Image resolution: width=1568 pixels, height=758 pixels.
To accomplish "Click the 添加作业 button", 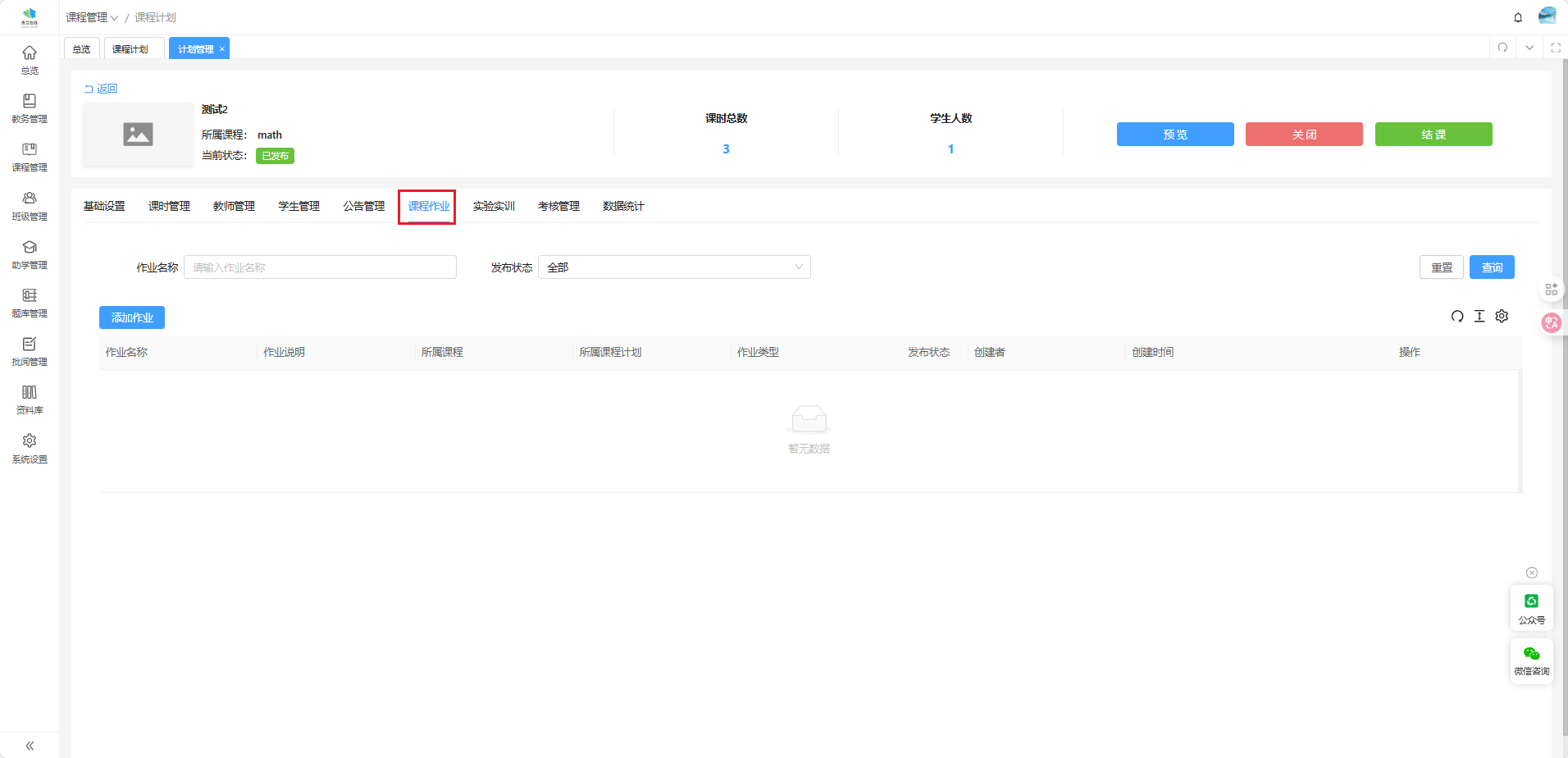I will click(132, 317).
